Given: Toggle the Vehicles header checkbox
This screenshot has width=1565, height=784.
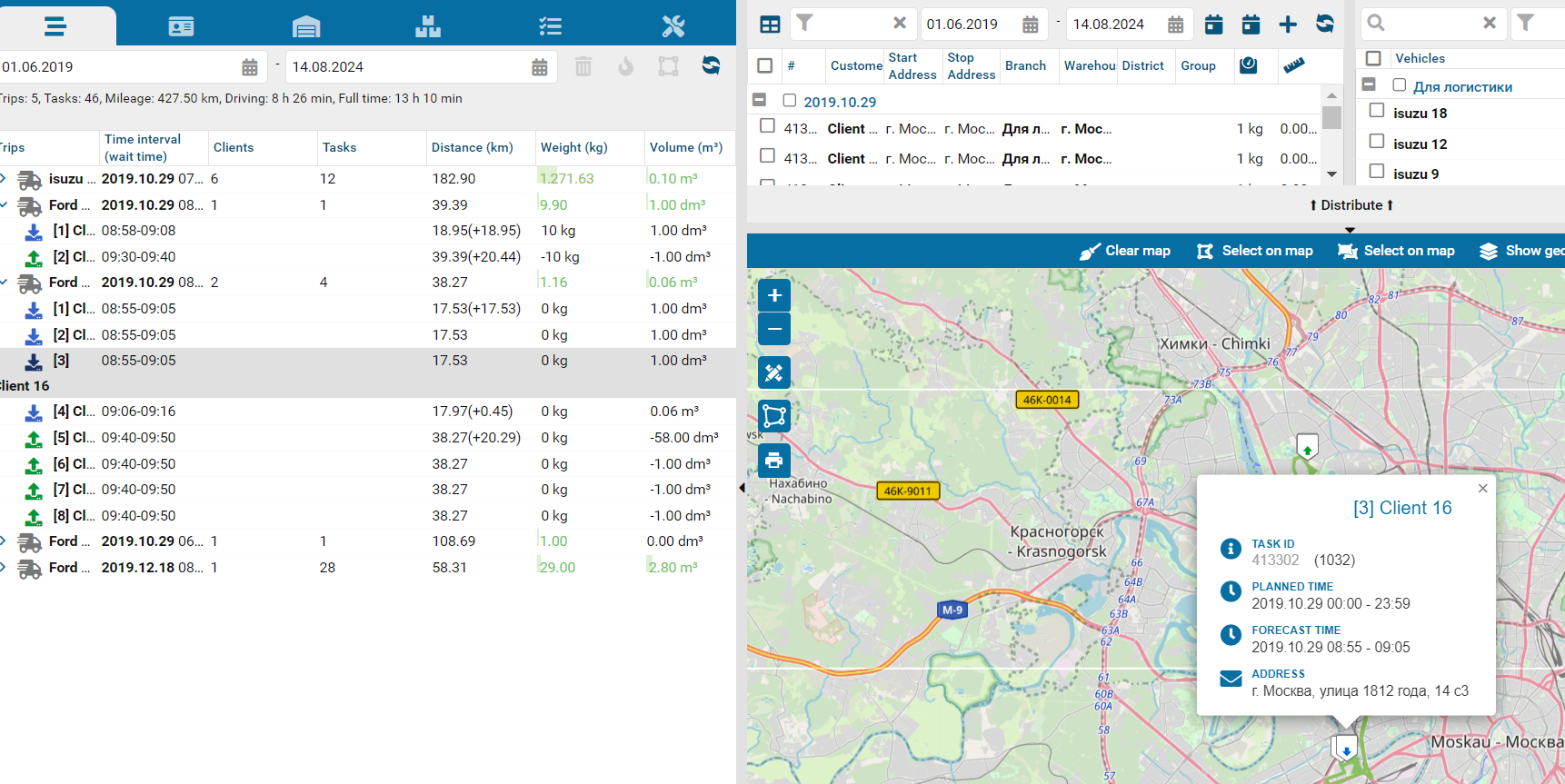Looking at the screenshot, I should [x=1373, y=58].
